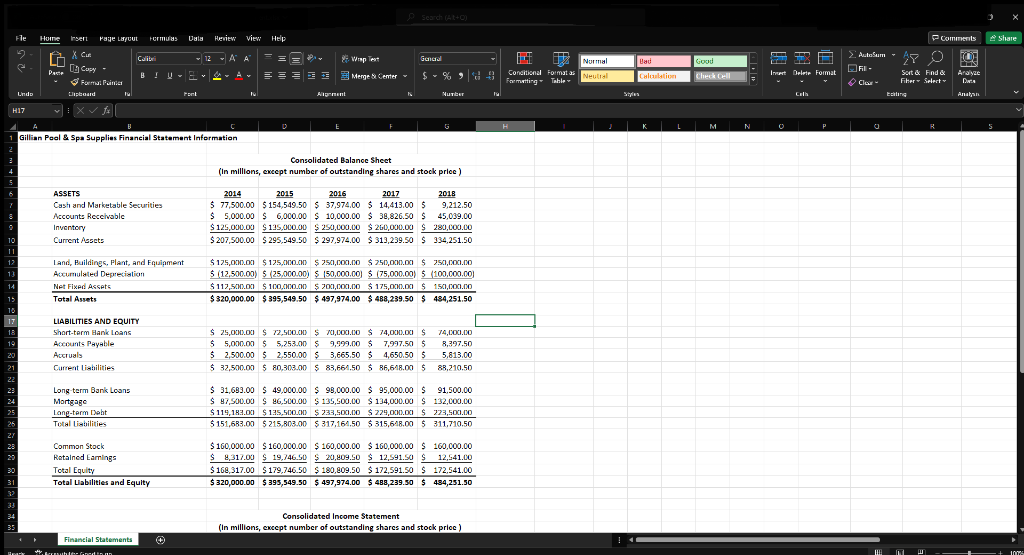Click the Undo arrow icon
This screenshot has height=555, width=1024.
(21, 55)
